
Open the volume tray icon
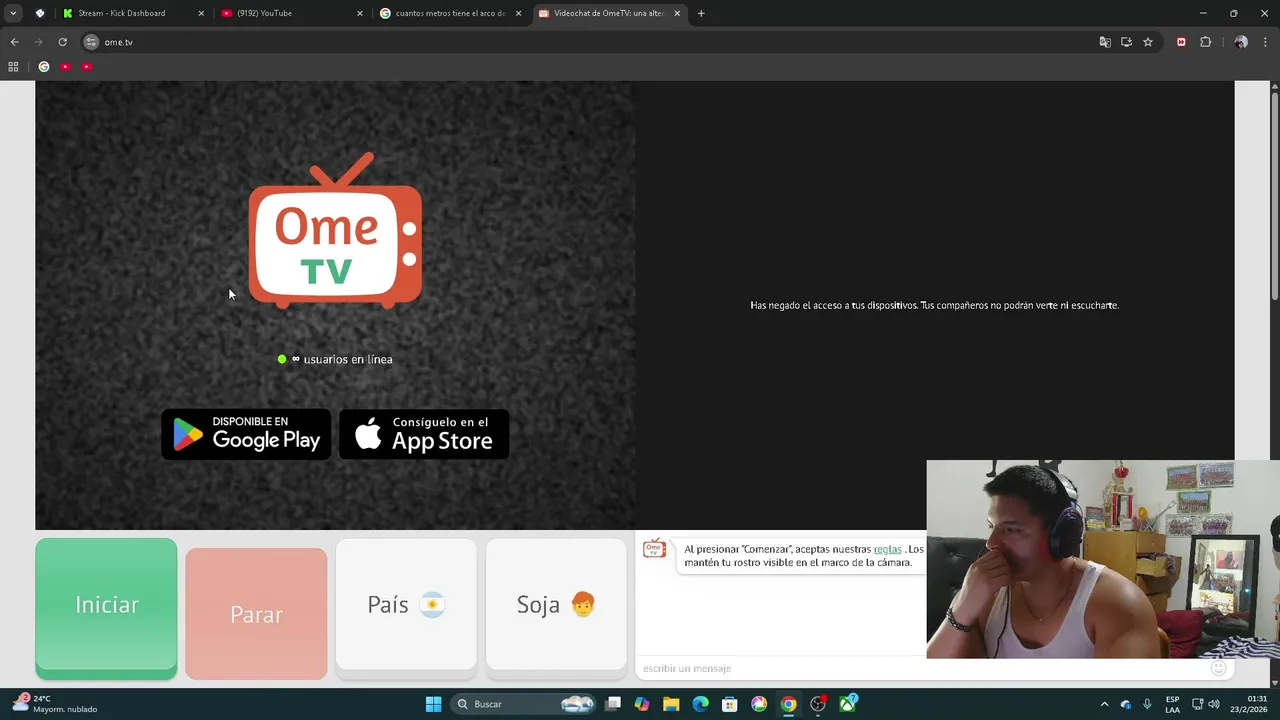[1215, 704]
